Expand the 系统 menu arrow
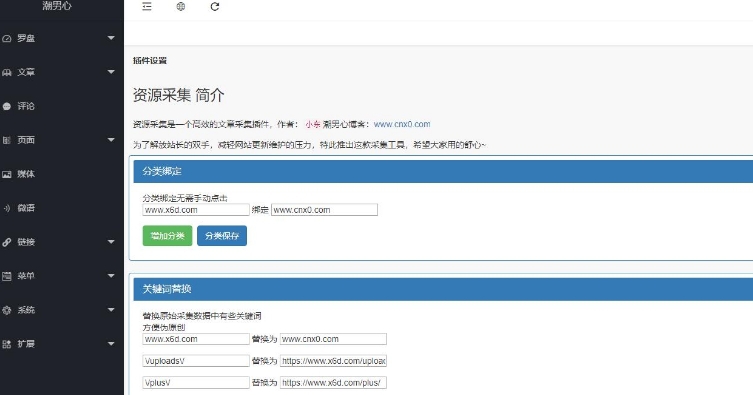This screenshot has width=753, height=395. tap(111, 310)
